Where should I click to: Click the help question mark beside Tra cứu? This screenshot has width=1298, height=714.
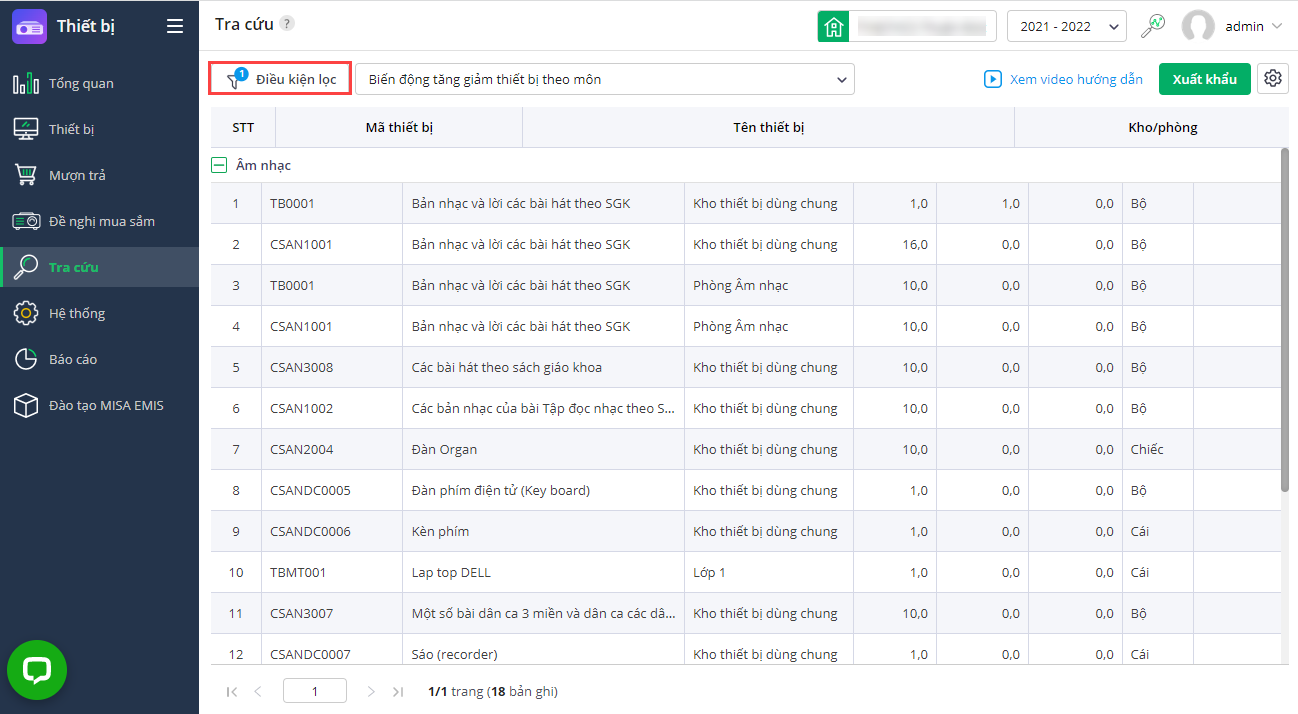click(x=287, y=24)
